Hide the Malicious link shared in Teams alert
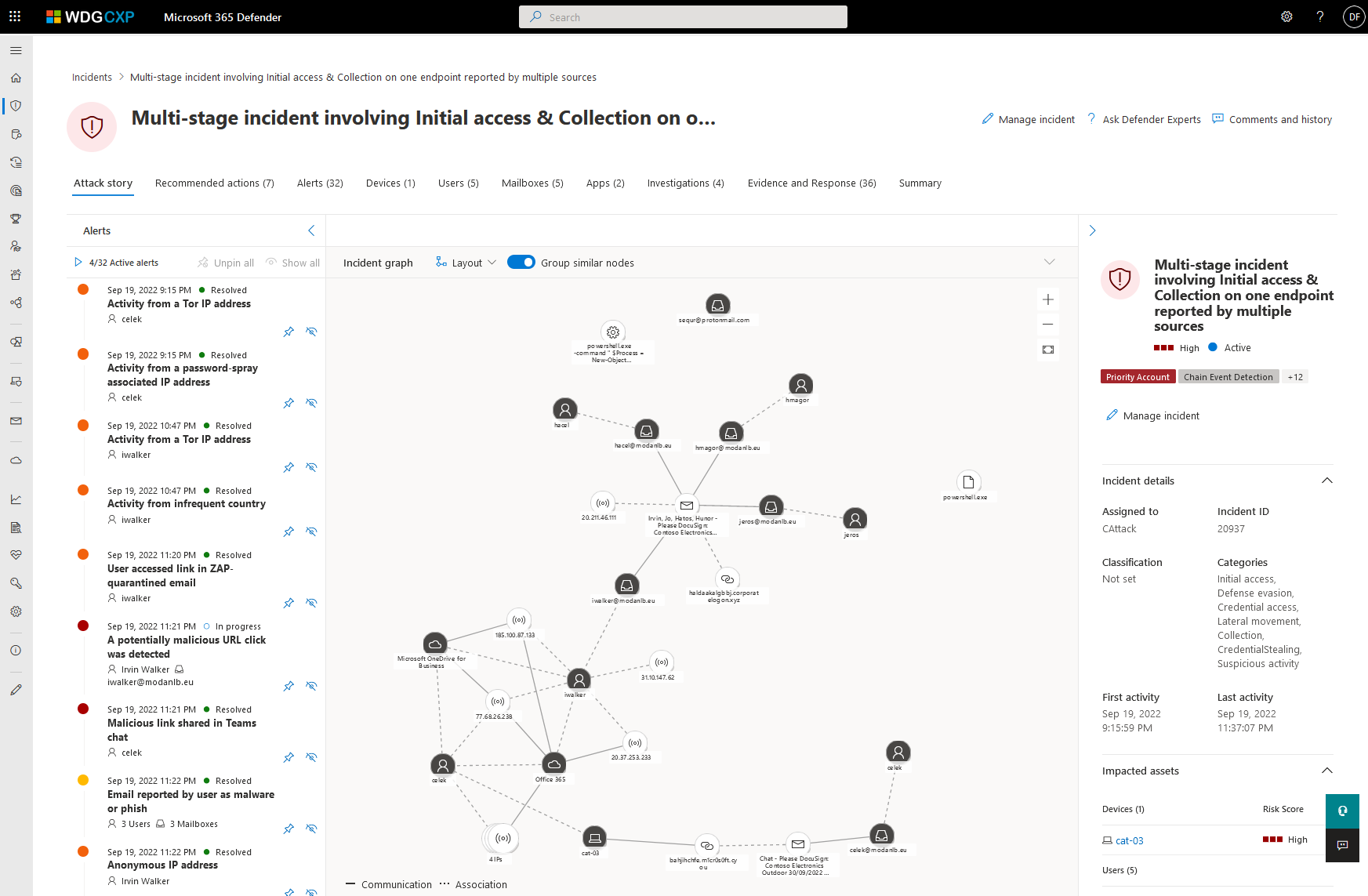Screen dimensions: 1368x896 click(311, 757)
